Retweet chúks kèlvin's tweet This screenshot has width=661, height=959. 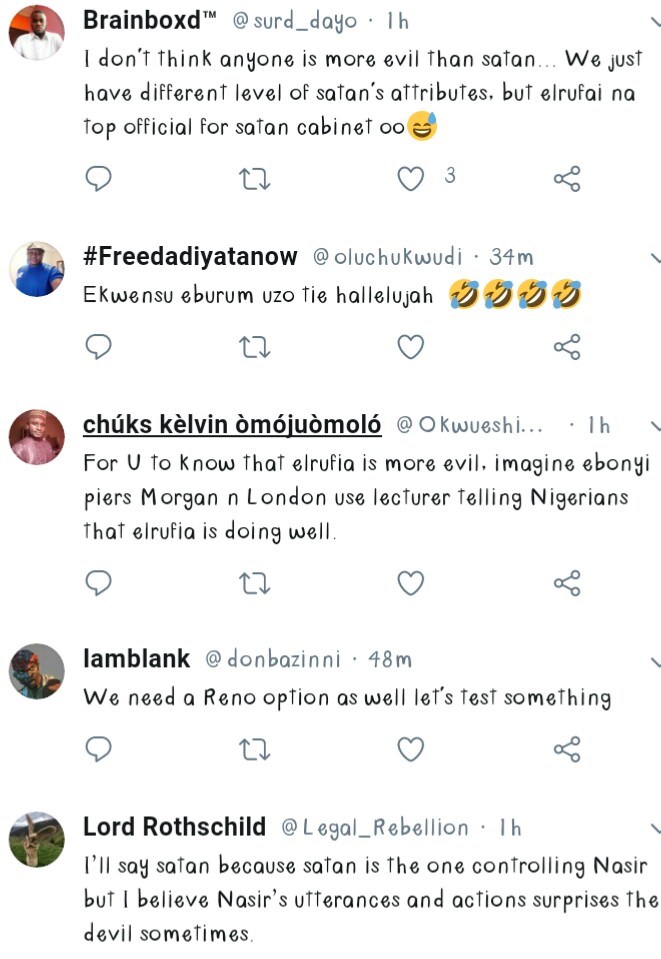(x=252, y=581)
